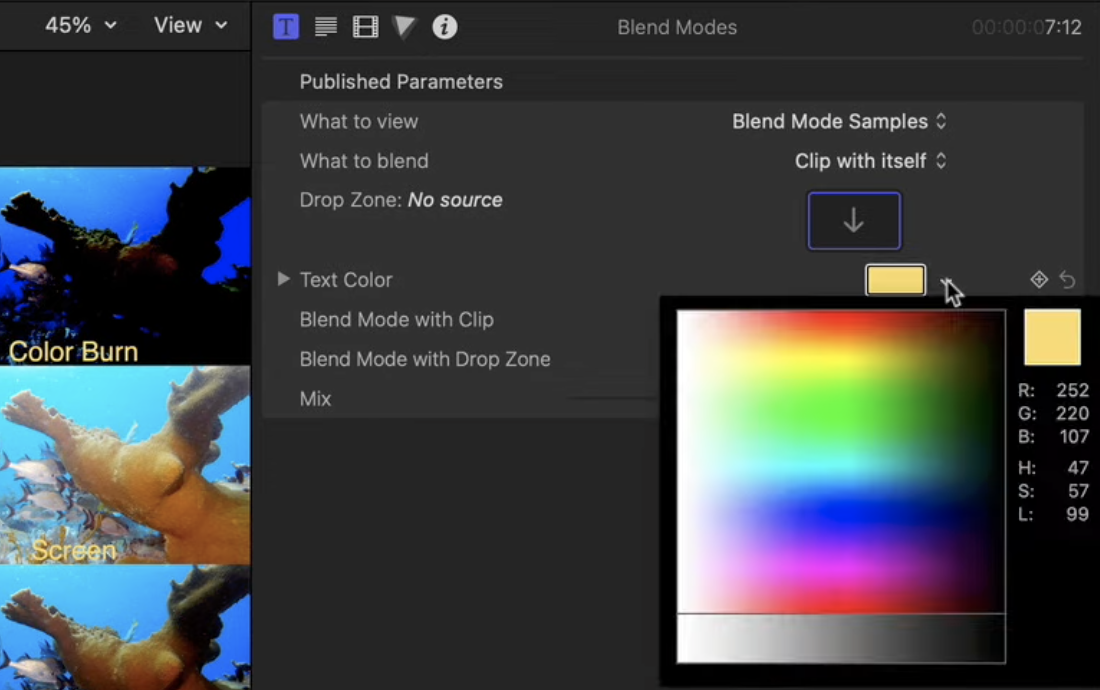Click the Text Color yellow swatch

(x=895, y=280)
